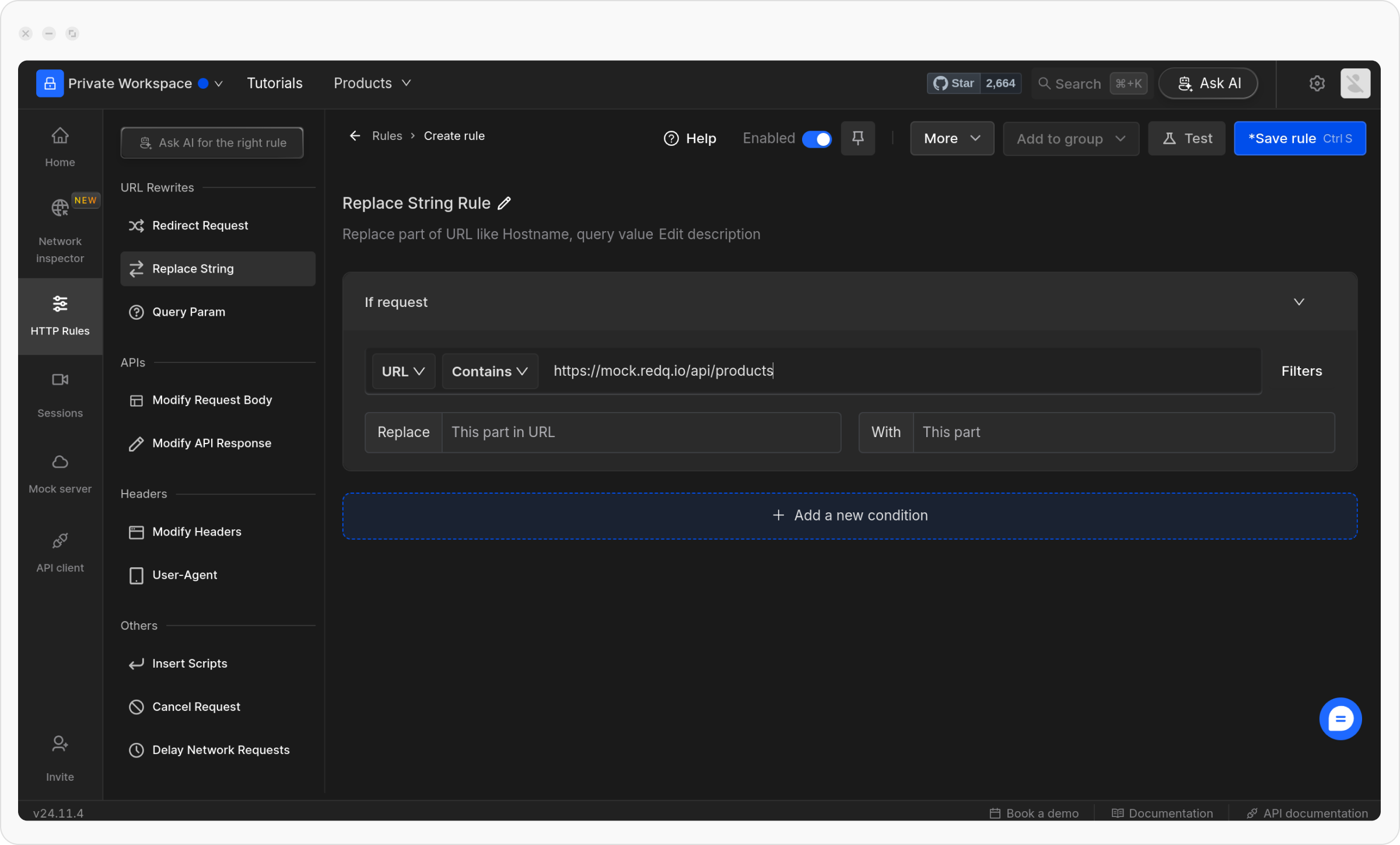Go to Network inspector in sidebar
This screenshot has width=1400, height=845.
point(60,231)
